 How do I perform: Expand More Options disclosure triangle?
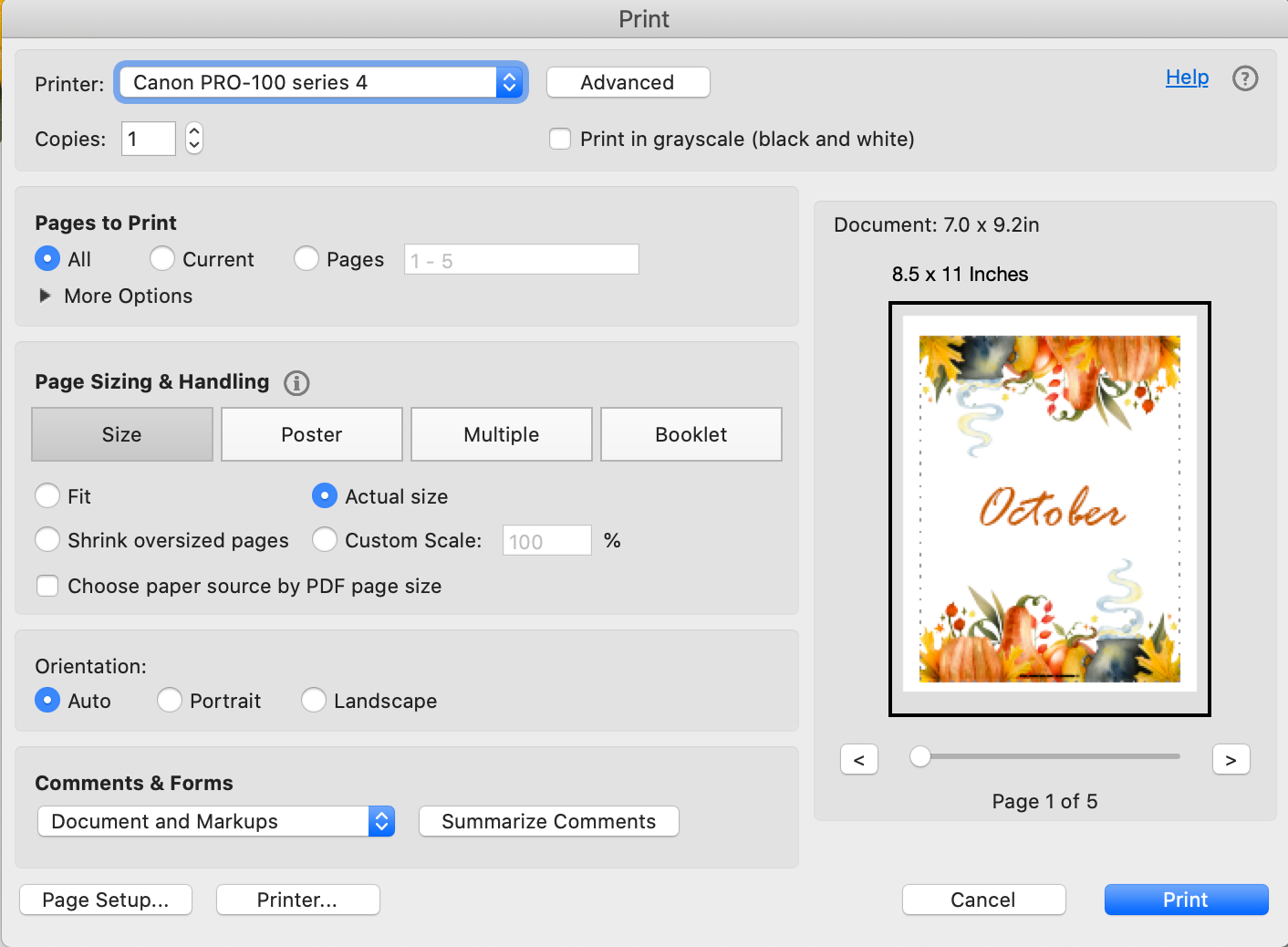coord(45,296)
